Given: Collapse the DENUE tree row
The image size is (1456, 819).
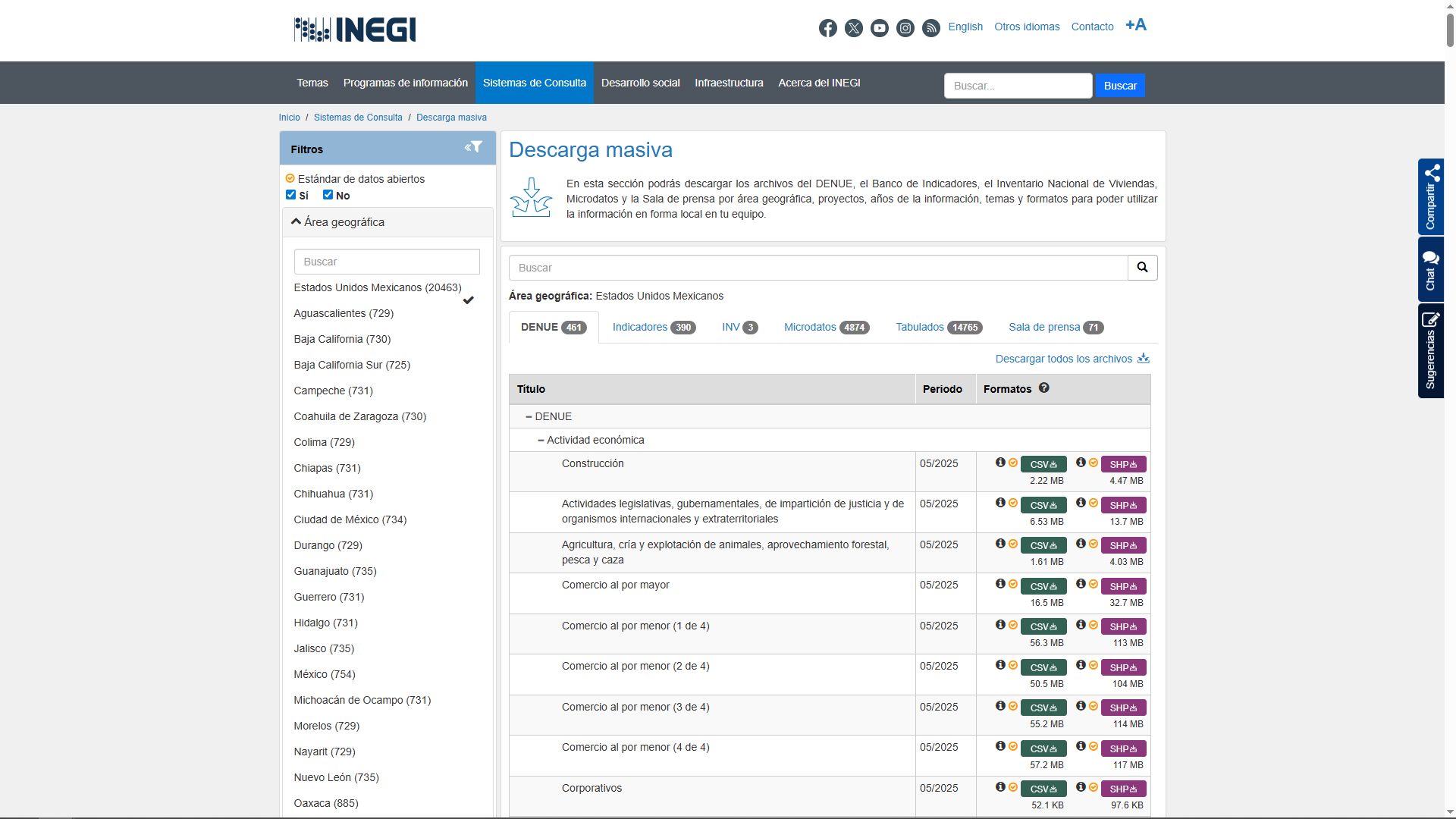Looking at the screenshot, I should pos(529,417).
